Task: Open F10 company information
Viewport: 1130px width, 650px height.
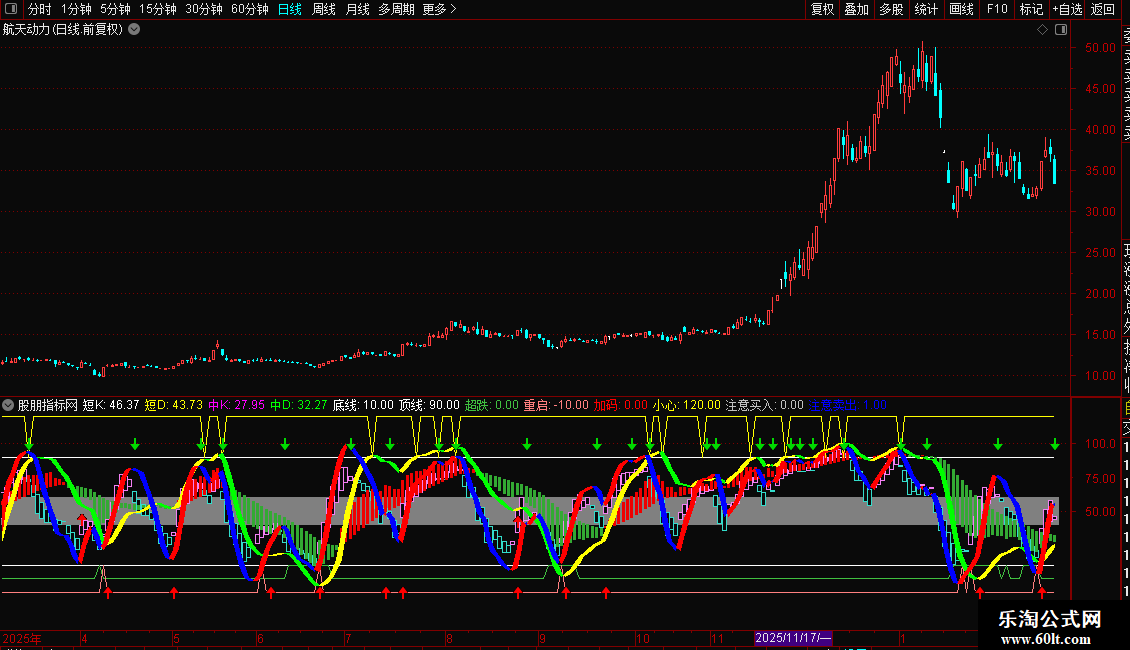Action: click(x=997, y=9)
